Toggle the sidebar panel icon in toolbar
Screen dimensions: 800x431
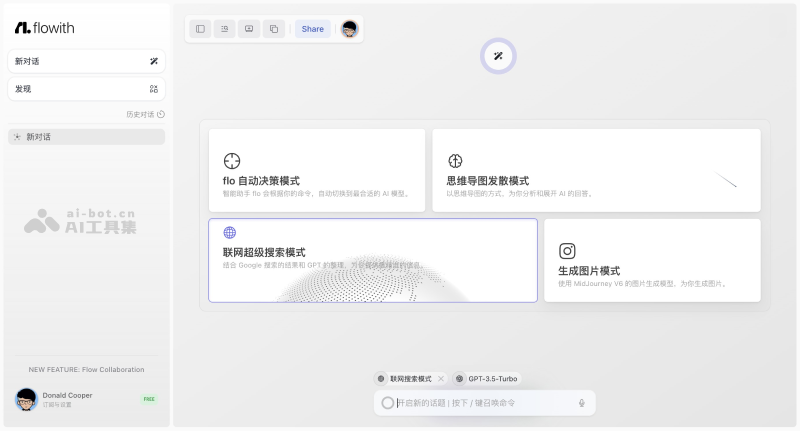tap(200, 29)
